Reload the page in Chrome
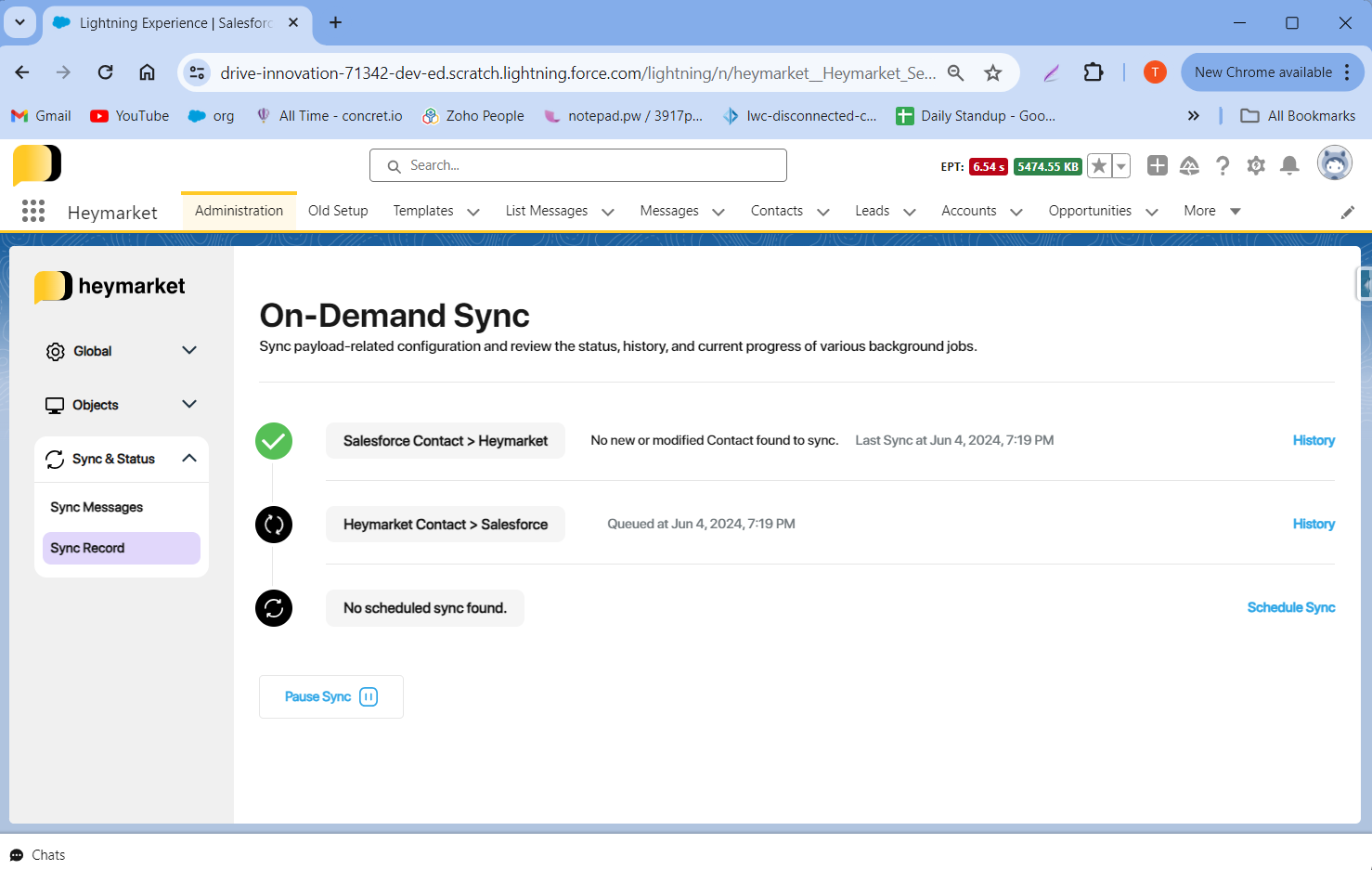The image size is (1372, 870). point(105,72)
